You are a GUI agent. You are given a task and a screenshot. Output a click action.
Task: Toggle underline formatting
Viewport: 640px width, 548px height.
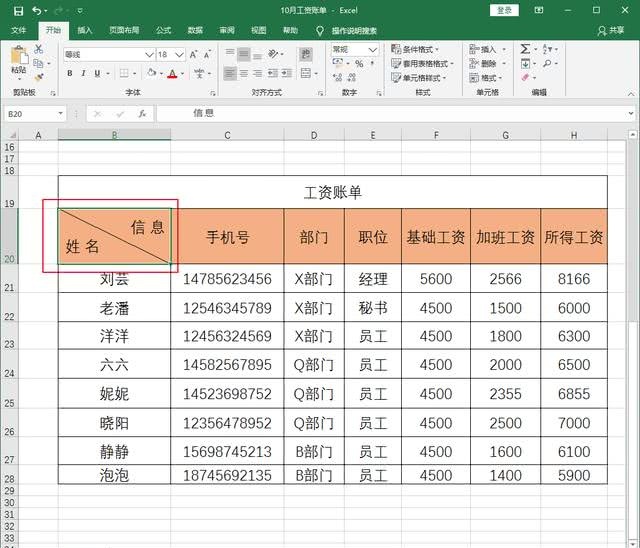coord(97,73)
